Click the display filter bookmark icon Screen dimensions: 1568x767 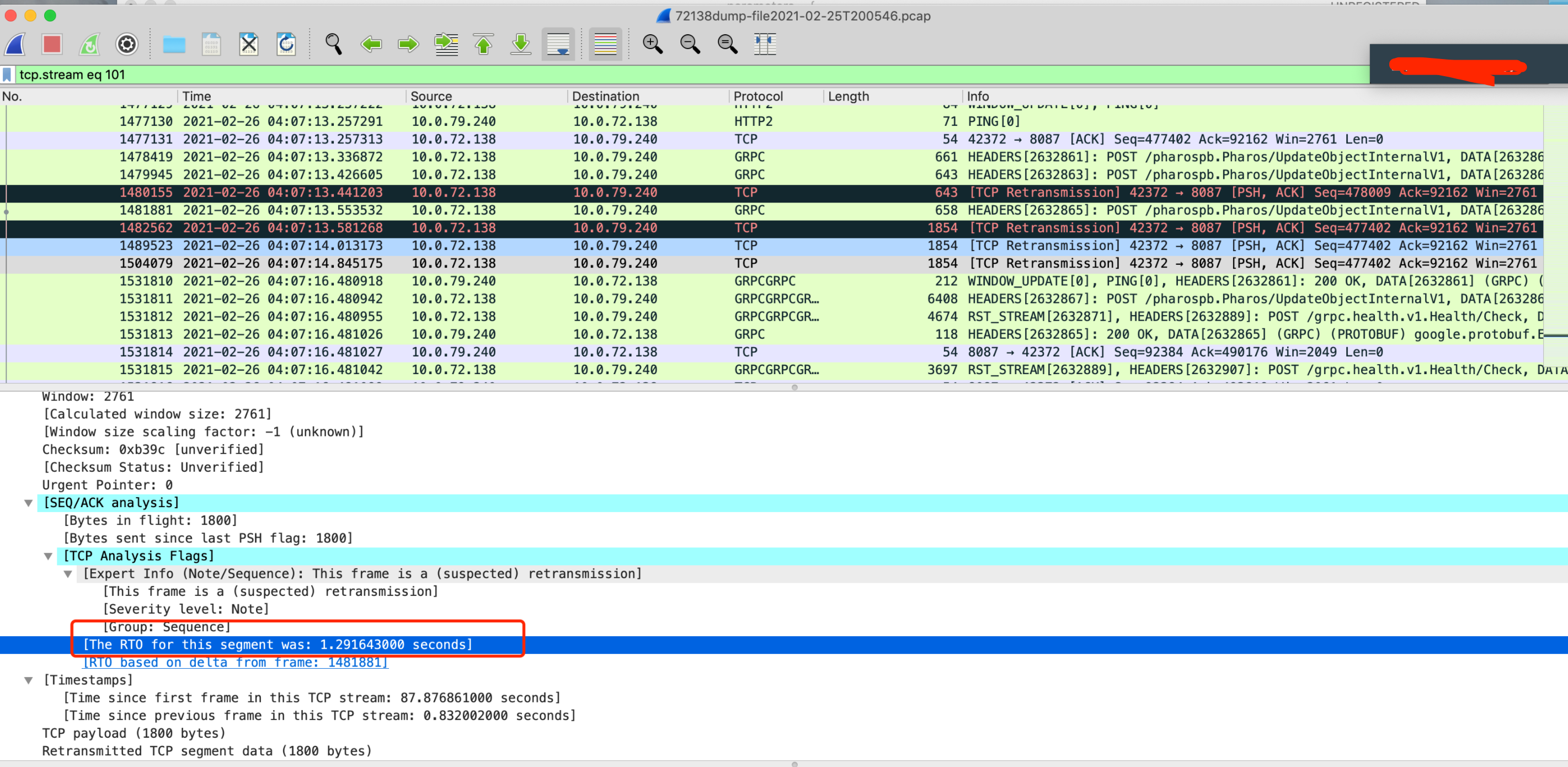(x=7, y=75)
